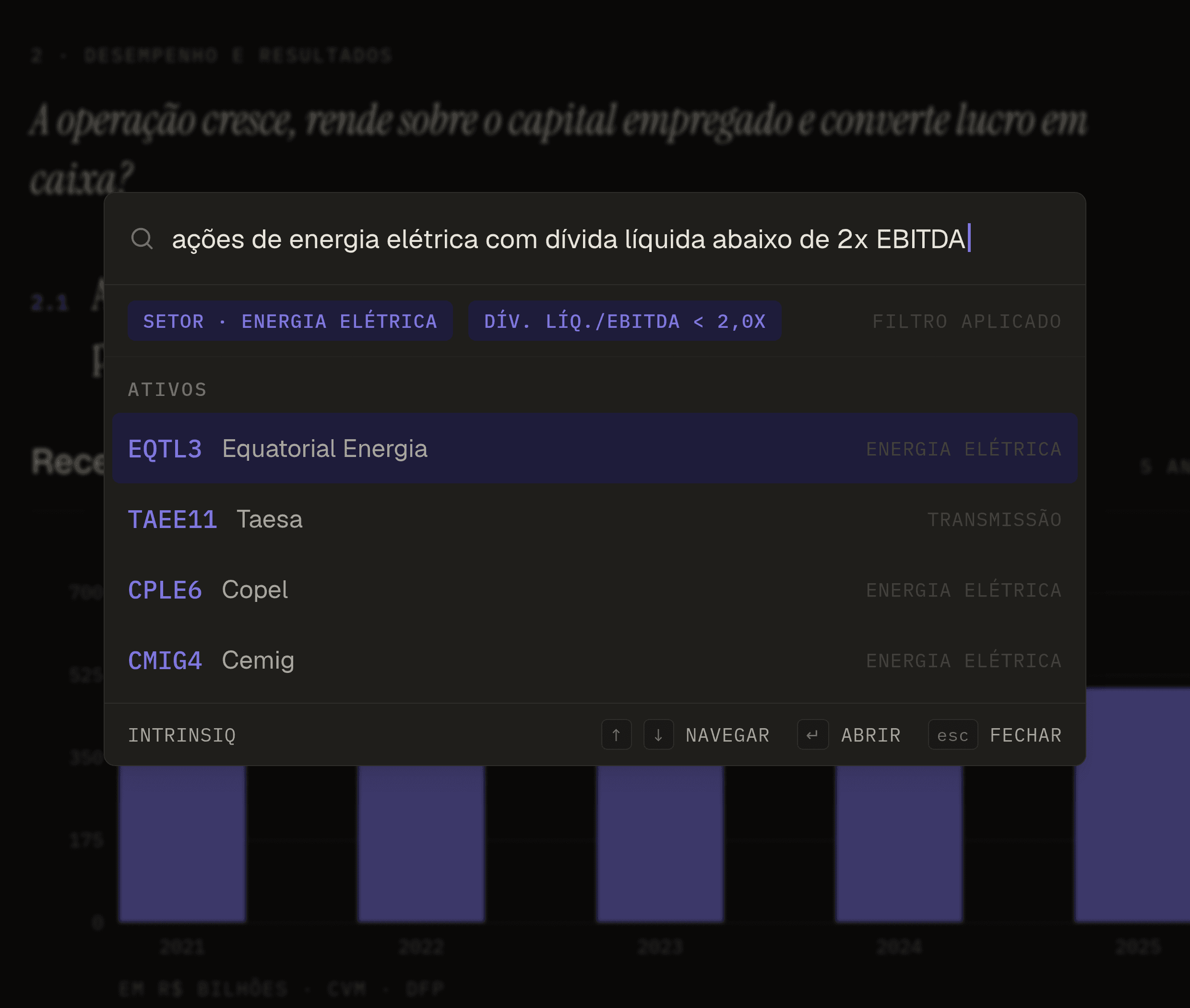
Task: Click the TRANSMISSÃO tag on the Taesa row
Action: tap(994, 519)
